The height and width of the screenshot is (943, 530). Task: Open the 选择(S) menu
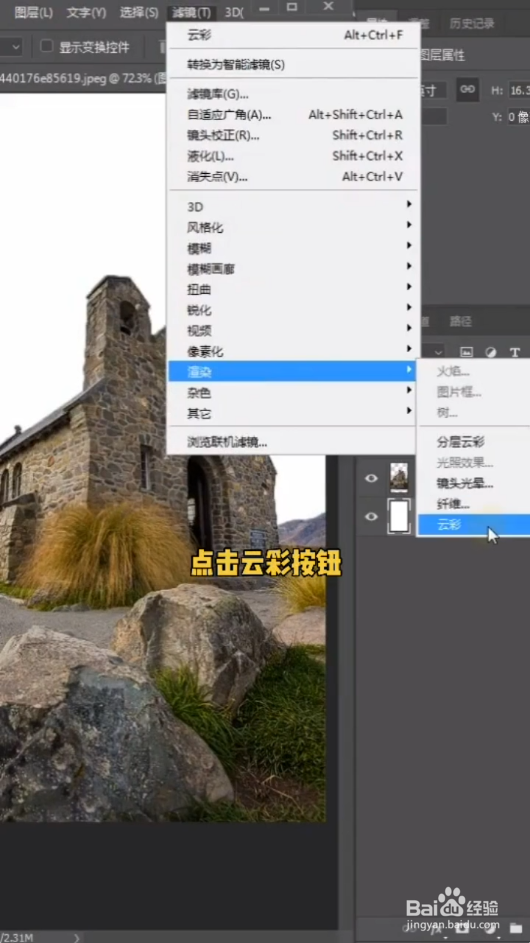[139, 12]
